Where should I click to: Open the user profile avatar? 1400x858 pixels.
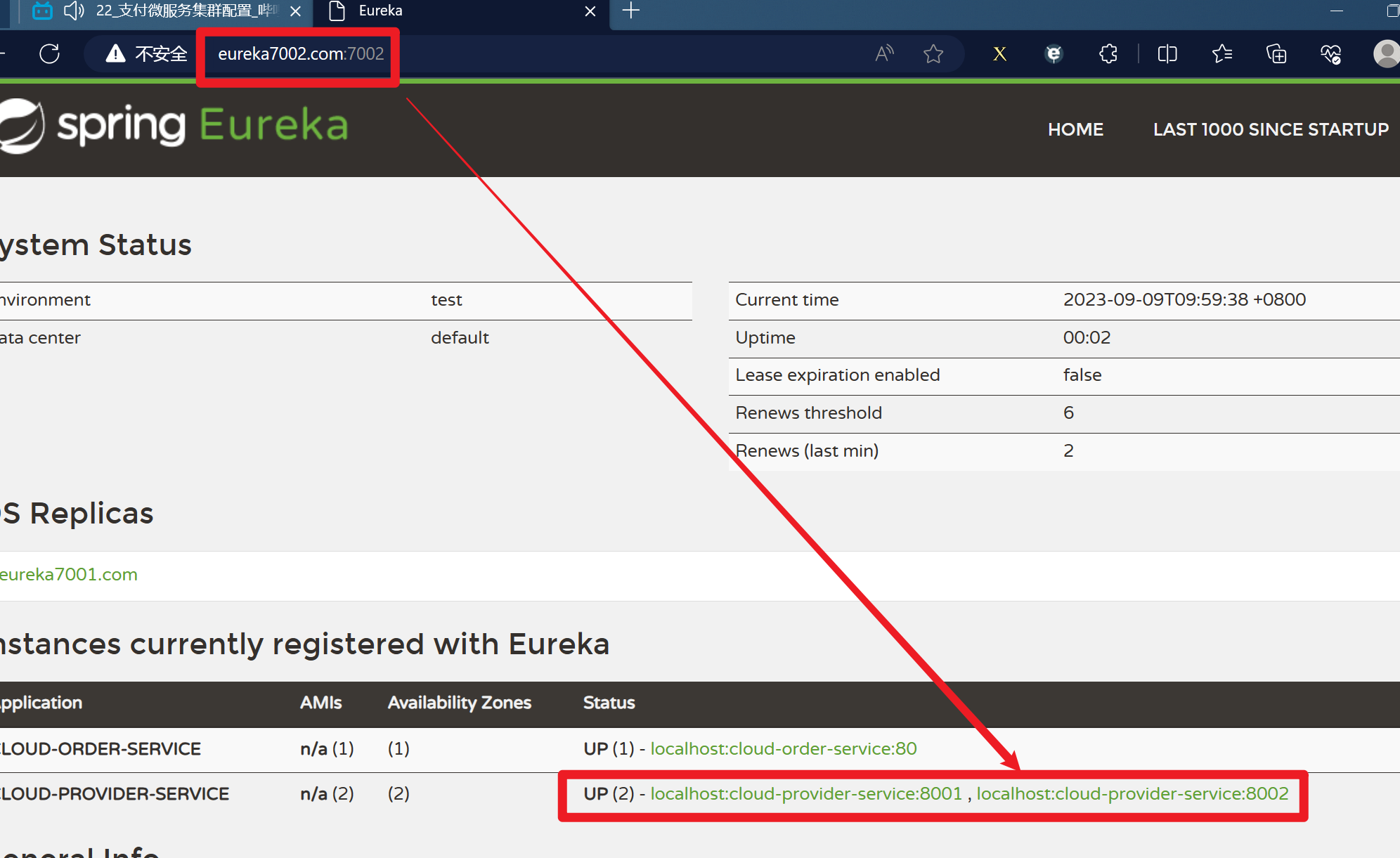1386,53
